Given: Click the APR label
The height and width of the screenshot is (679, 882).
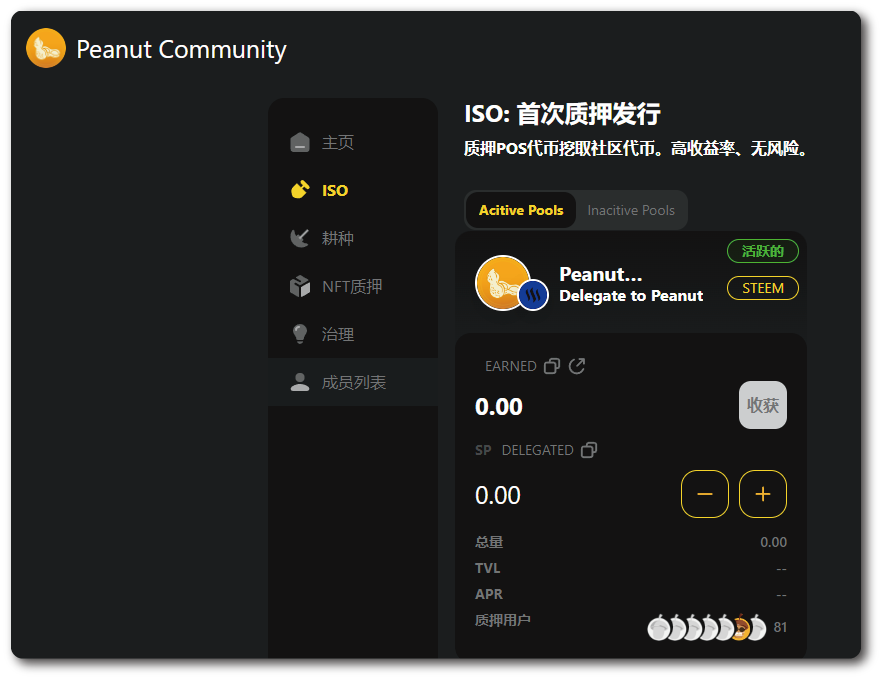Looking at the screenshot, I should pos(489,594).
